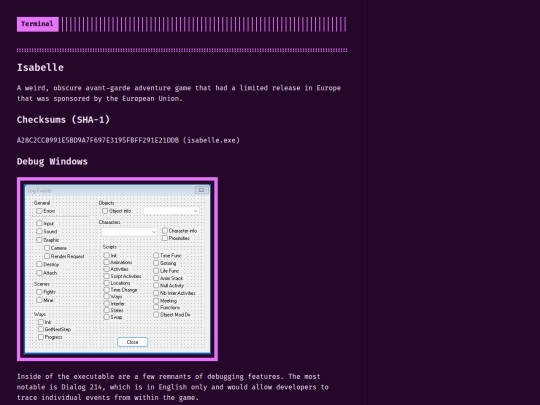
Task: Check the Locations checkbox
Action: (106, 283)
